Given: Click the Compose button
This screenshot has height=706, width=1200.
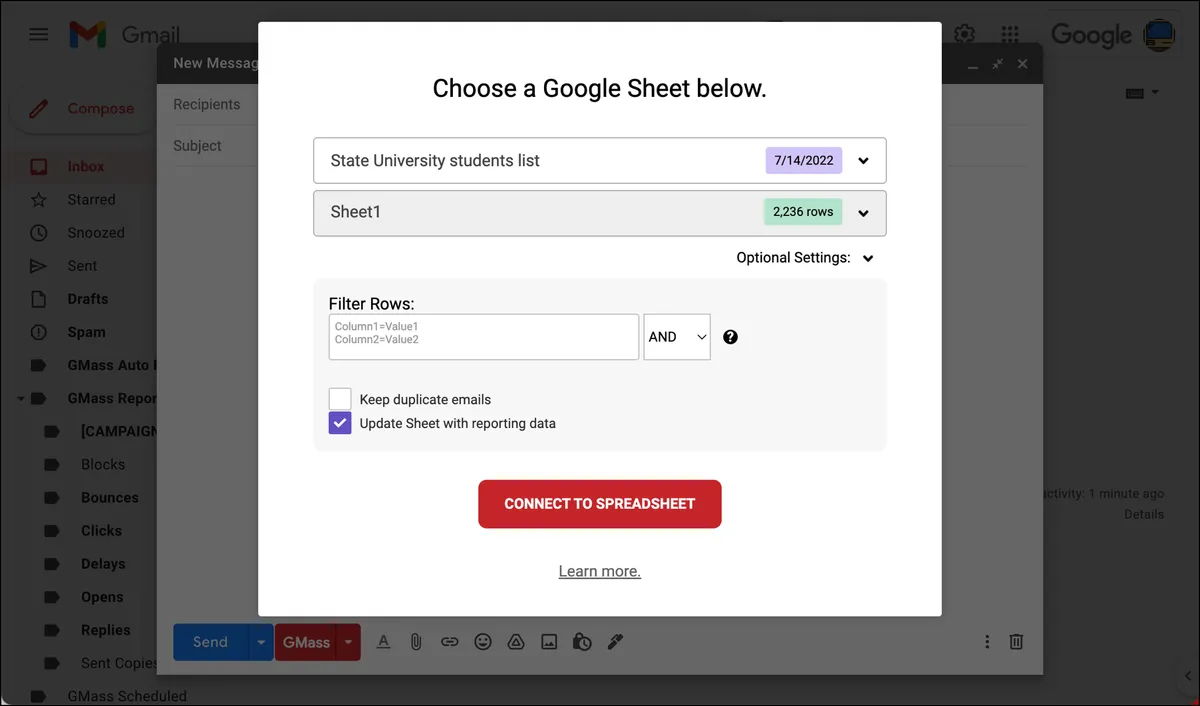Looking at the screenshot, I should [x=82, y=109].
